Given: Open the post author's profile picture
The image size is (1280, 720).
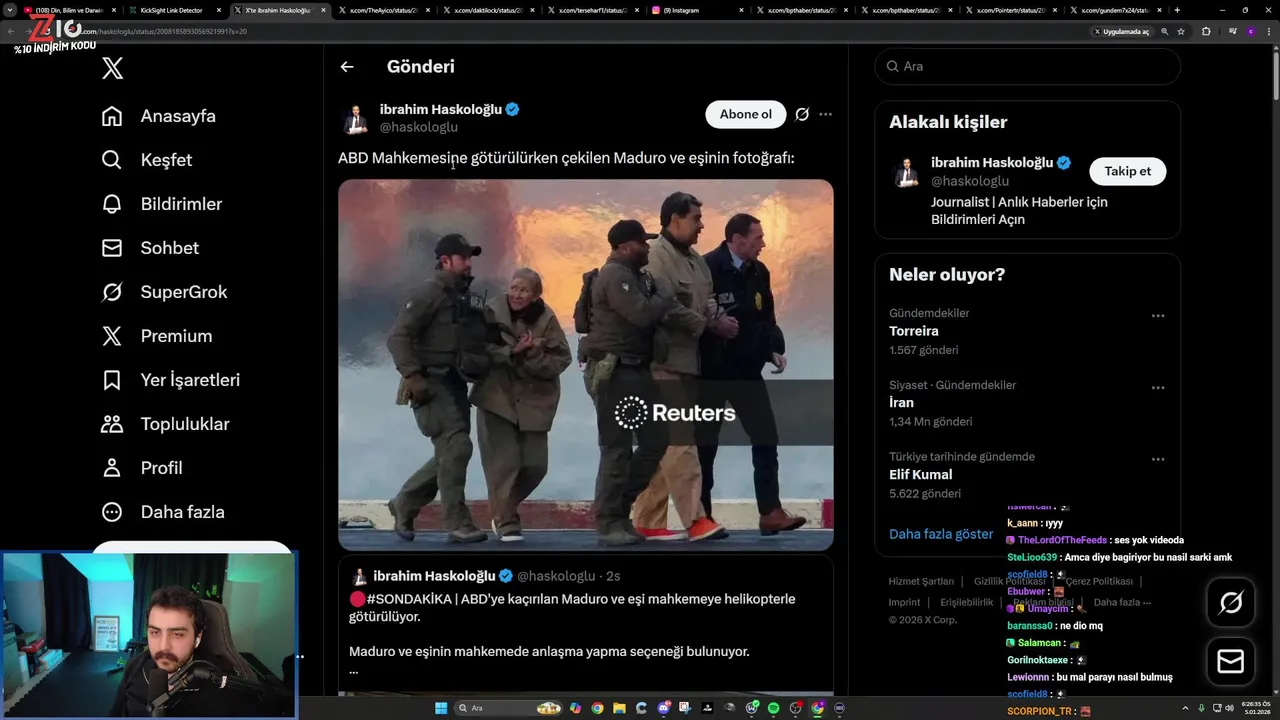Looking at the screenshot, I should tap(355, 118).
